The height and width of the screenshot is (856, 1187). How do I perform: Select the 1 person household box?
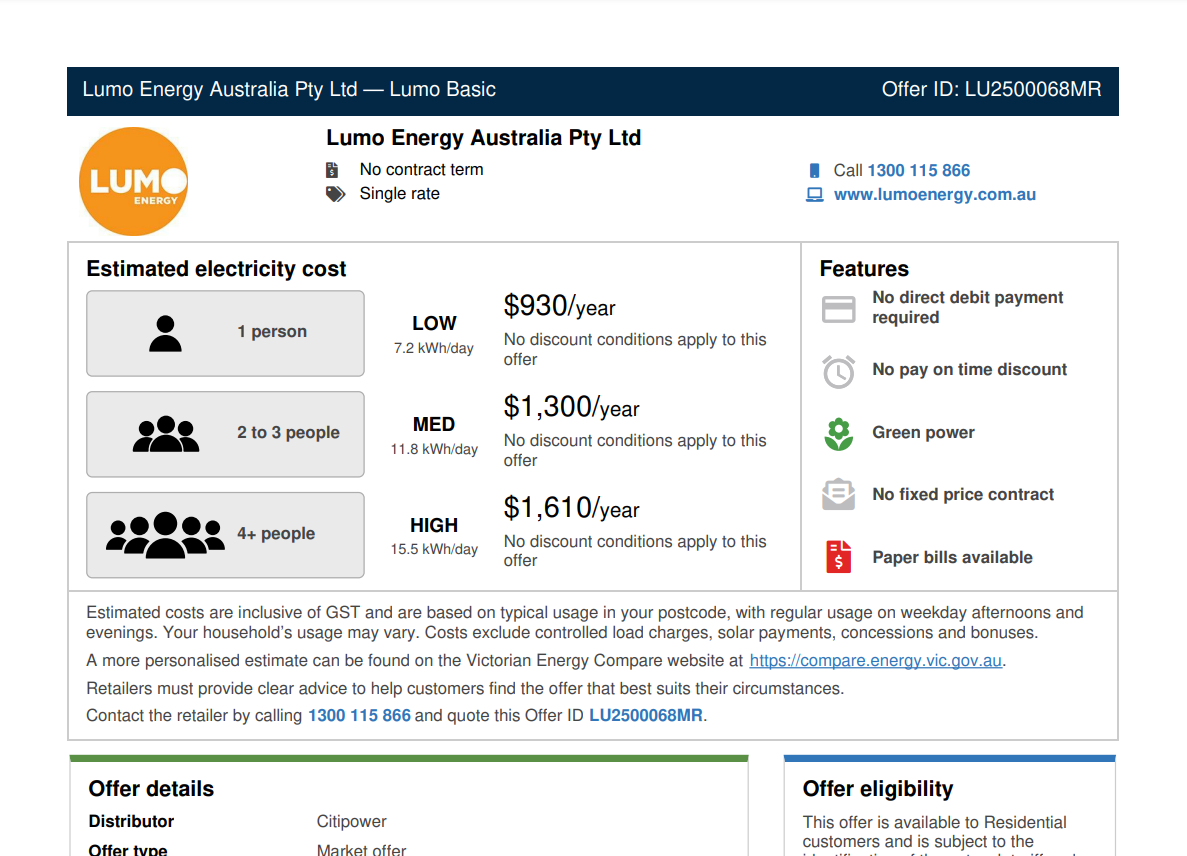226,334
